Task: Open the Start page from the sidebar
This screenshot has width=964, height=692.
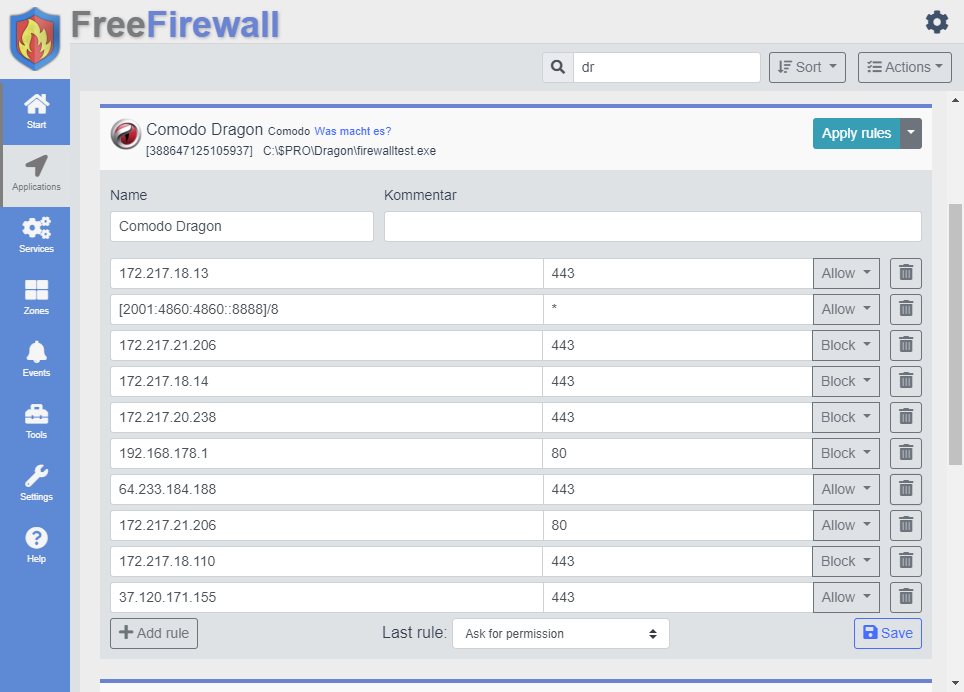Action: (x=36, y=112)
